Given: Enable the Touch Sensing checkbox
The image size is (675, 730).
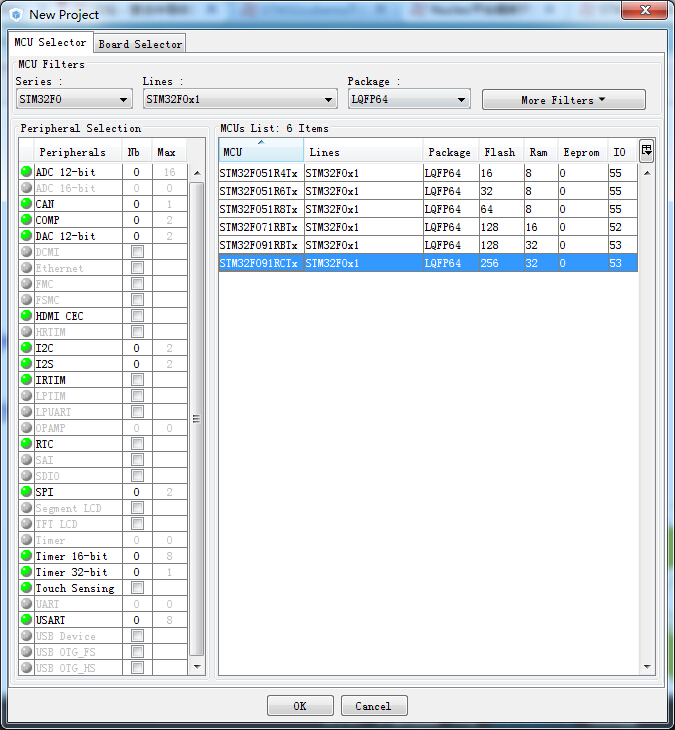Looking at the screenshot, I should click(137, 588).
